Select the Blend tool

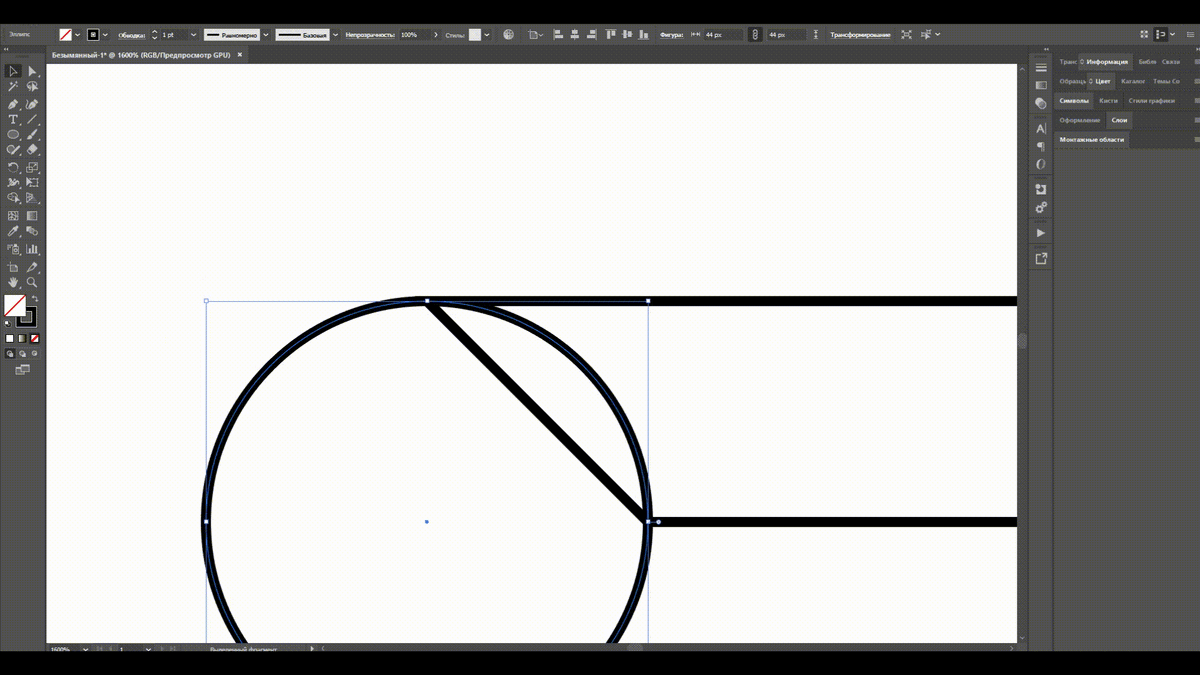pos(32,231)
